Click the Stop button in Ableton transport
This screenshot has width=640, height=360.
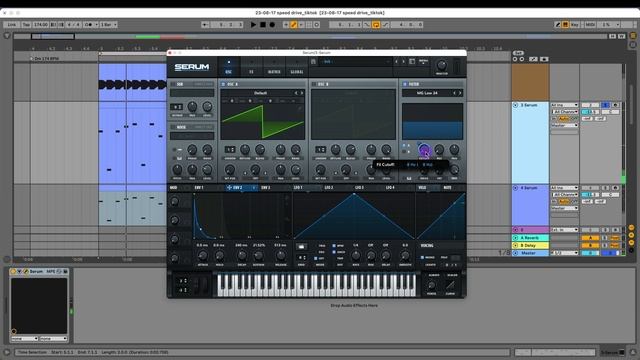click(263, 24)
